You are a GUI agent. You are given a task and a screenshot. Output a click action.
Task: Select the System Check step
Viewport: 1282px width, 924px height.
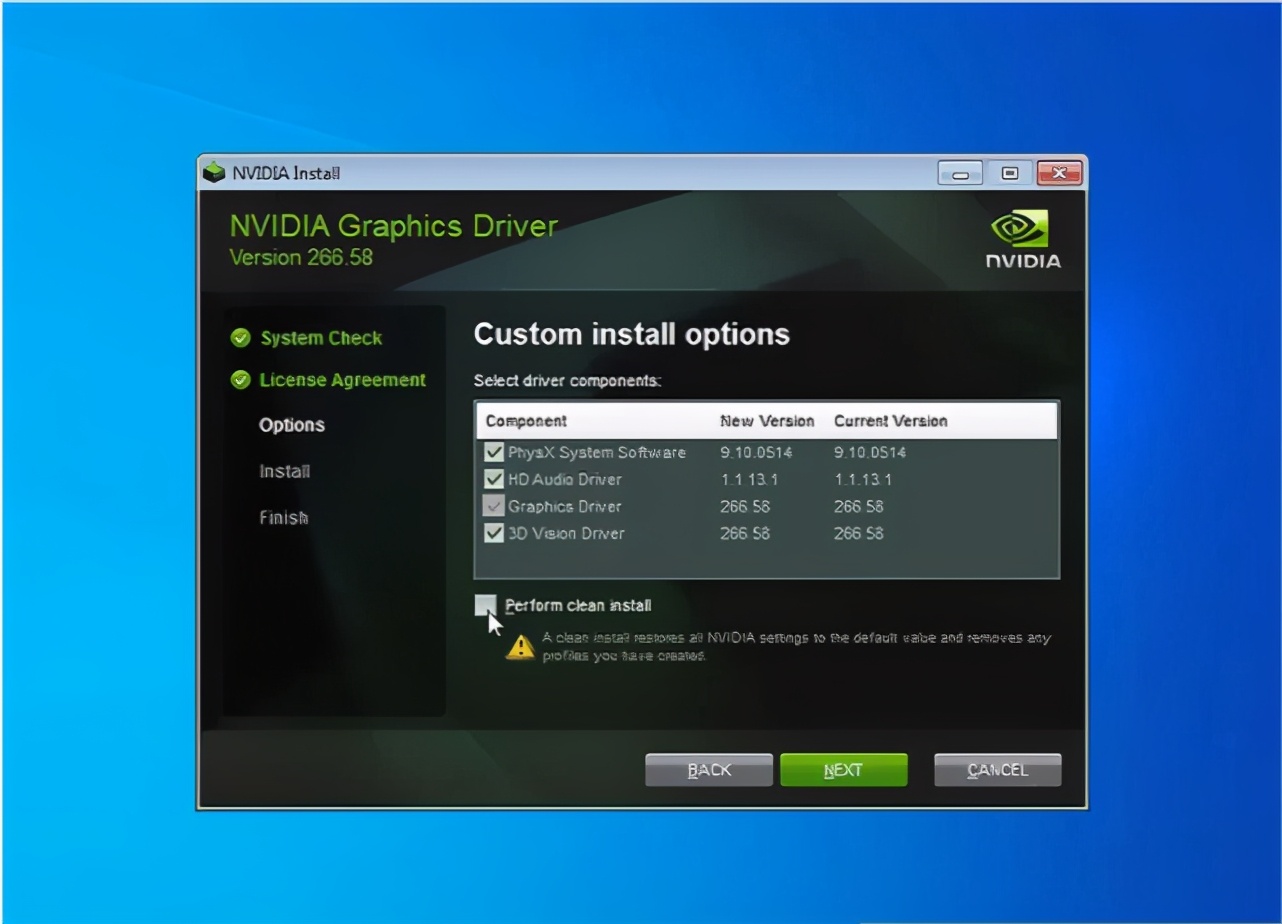[x=321, y=338]
